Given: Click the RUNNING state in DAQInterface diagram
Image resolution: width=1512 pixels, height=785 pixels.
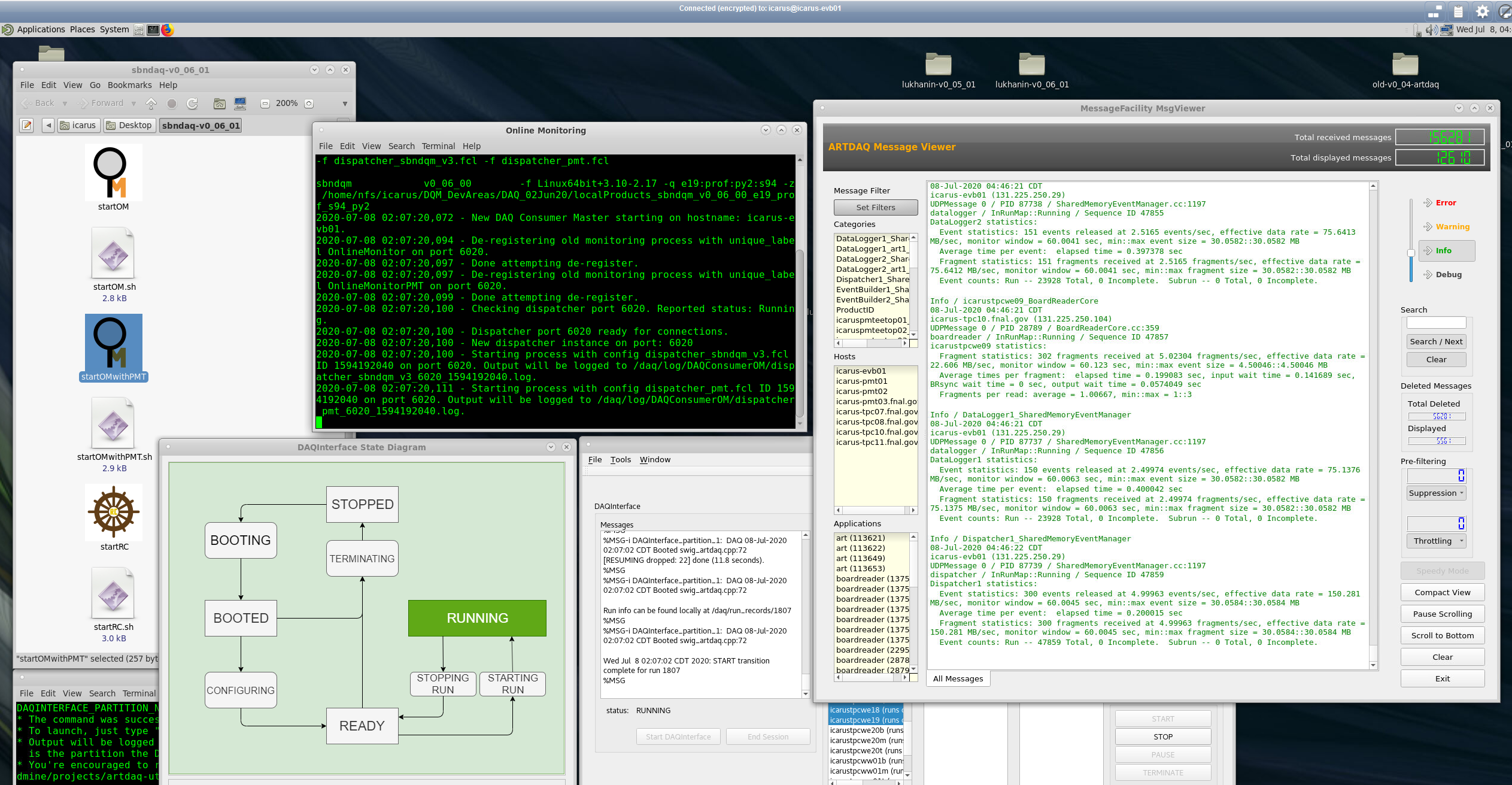Looking at the screenshot, I should pos(476,618).
